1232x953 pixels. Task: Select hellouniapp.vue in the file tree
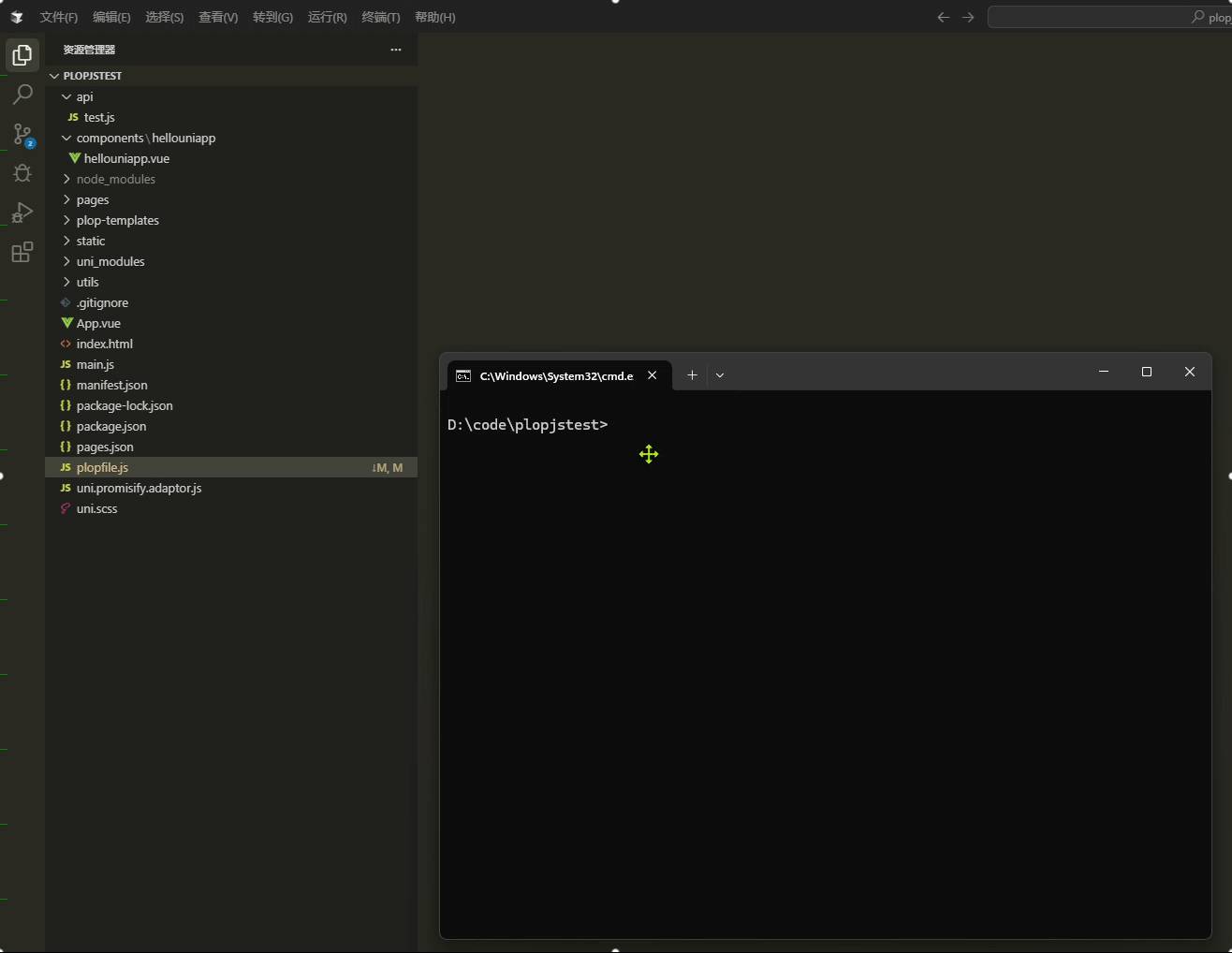click(x=125, y=158)
